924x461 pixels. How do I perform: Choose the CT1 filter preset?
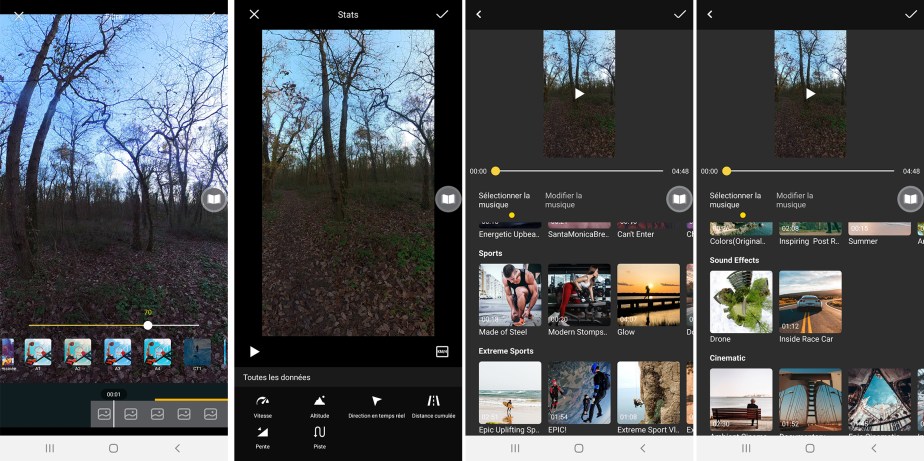197,355
